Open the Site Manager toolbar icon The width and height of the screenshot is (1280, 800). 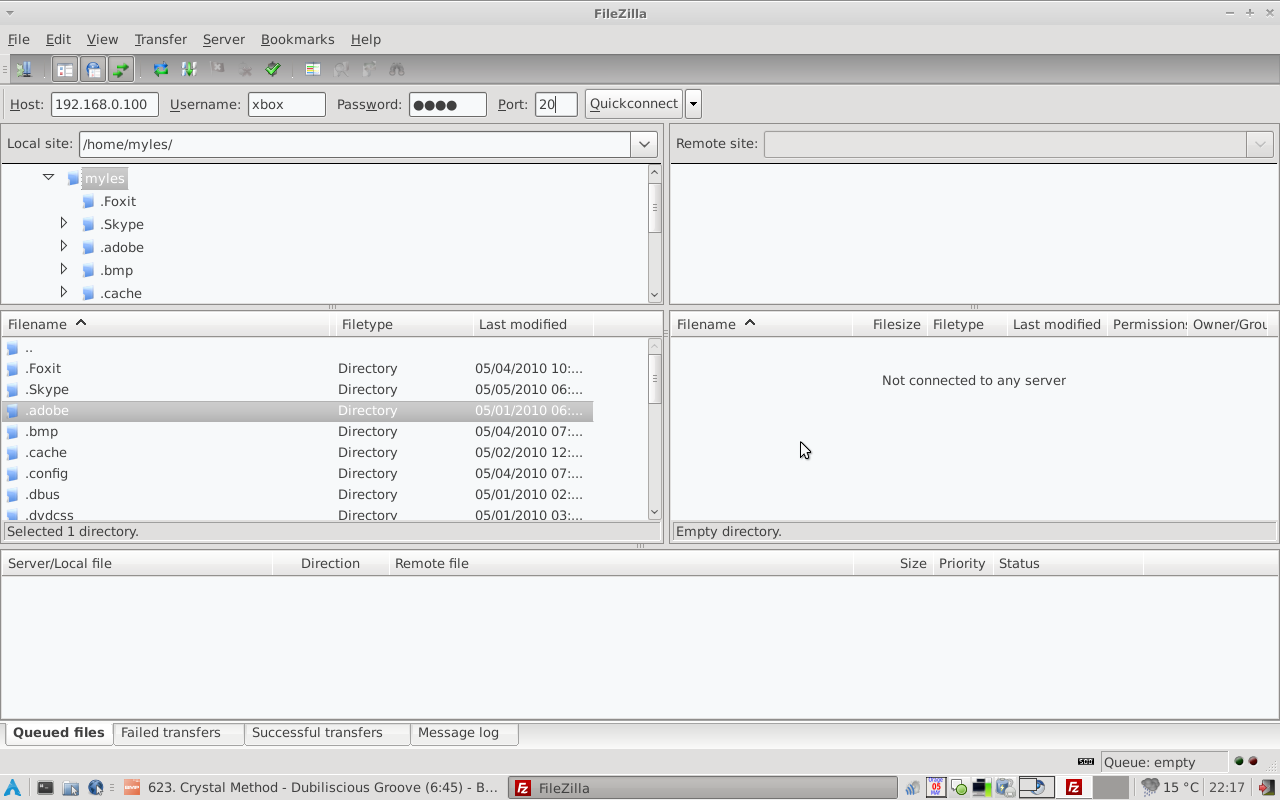tap(24, 69)
